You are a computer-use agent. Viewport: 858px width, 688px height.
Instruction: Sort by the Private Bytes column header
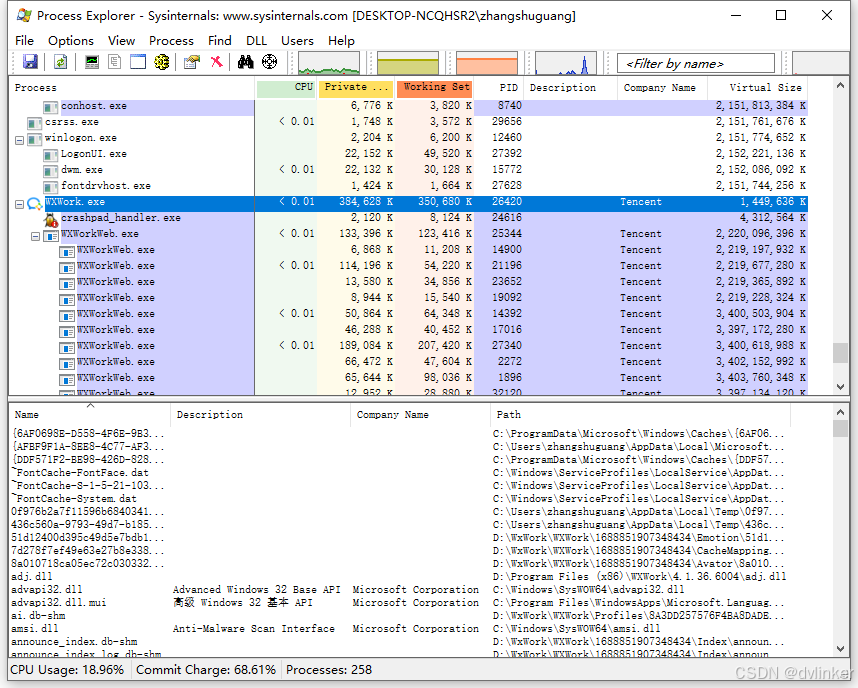click(356, 88)
